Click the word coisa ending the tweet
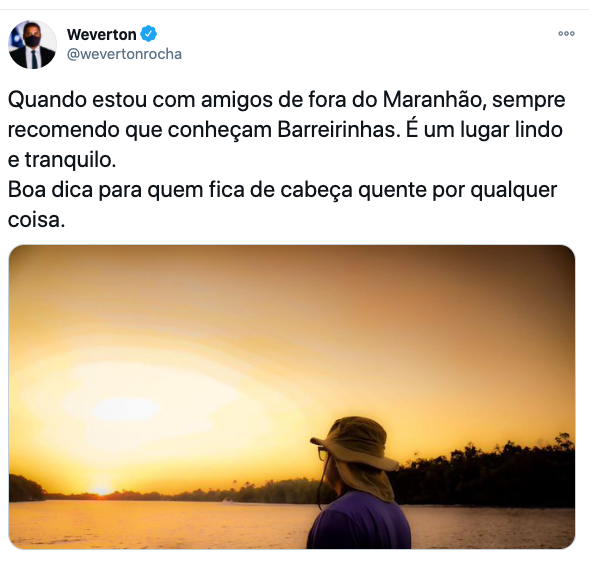The width and height of the screenshot is (589, 566). [x=34, y=220]
